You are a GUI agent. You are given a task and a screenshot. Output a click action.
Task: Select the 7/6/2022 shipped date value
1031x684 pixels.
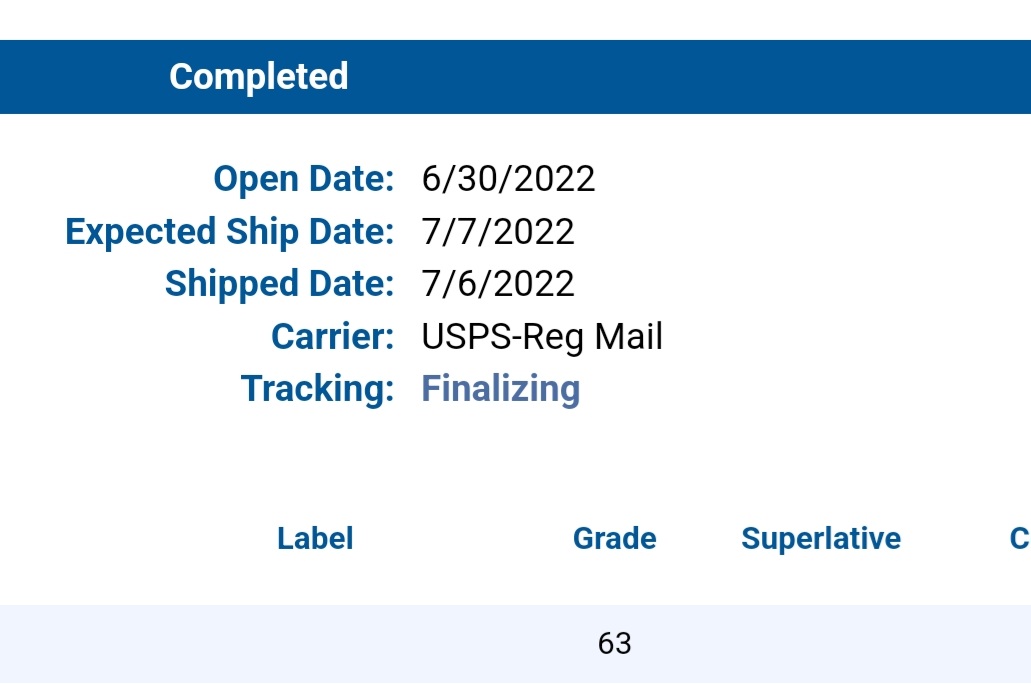498,284
